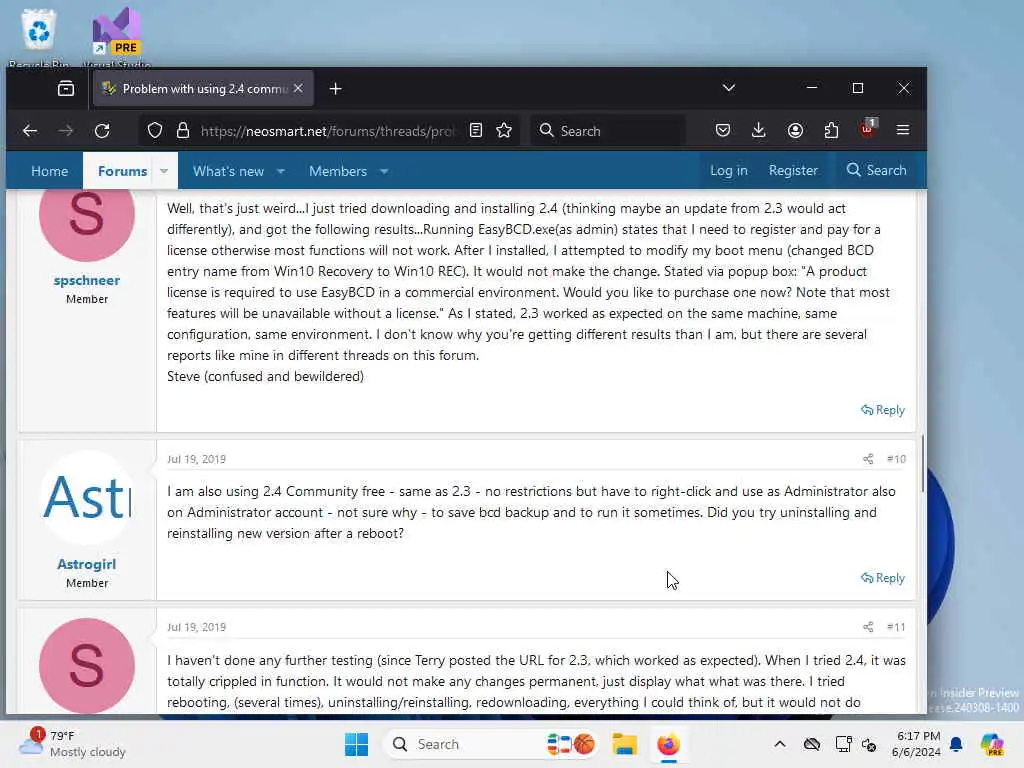Image resolution: width=1024 pixels, height=768 pixels.
Task: Open the #11 post permalink
Action: click(x=896, y=627)
